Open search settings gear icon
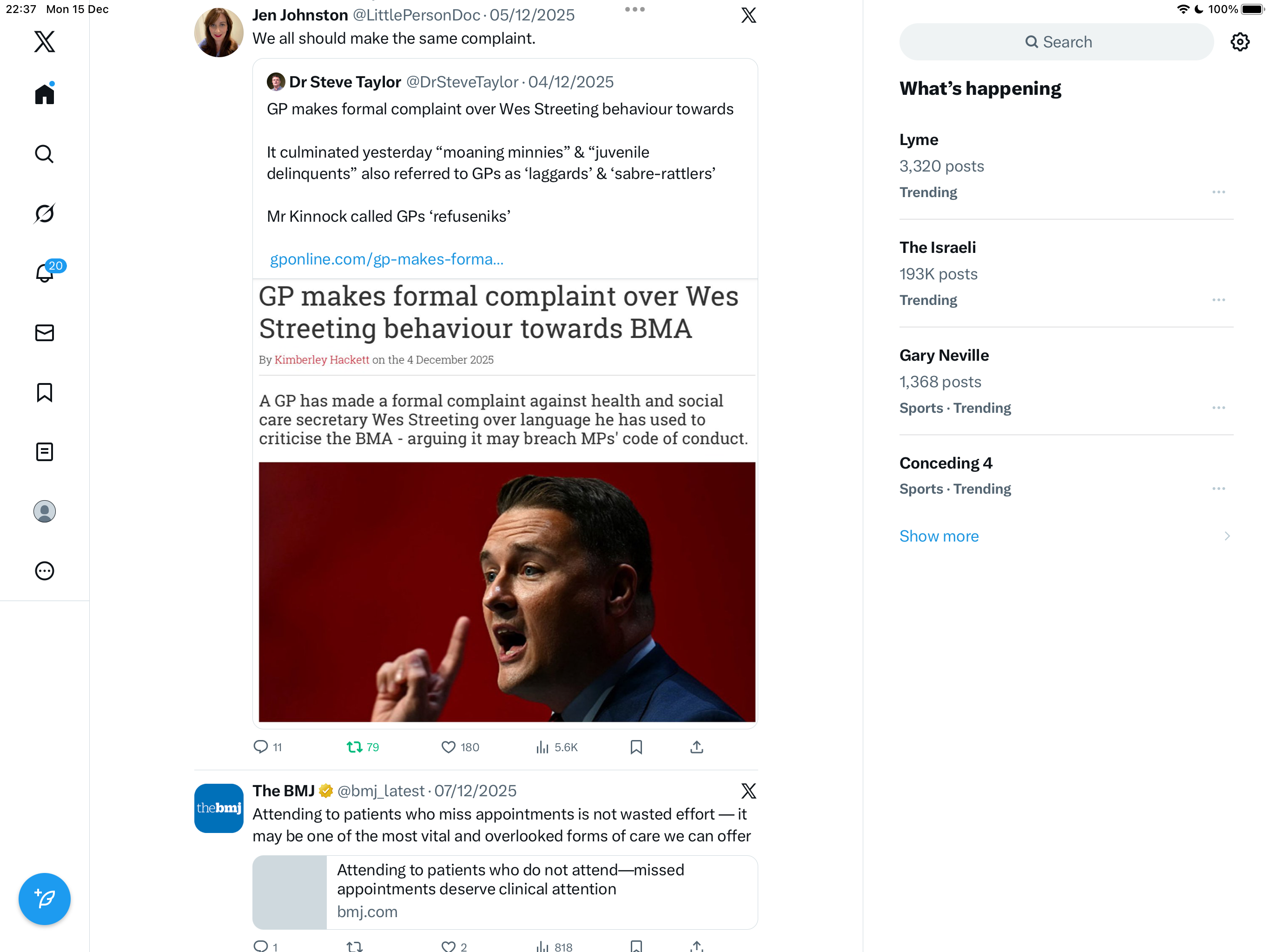 click(x=1240, y=42)
